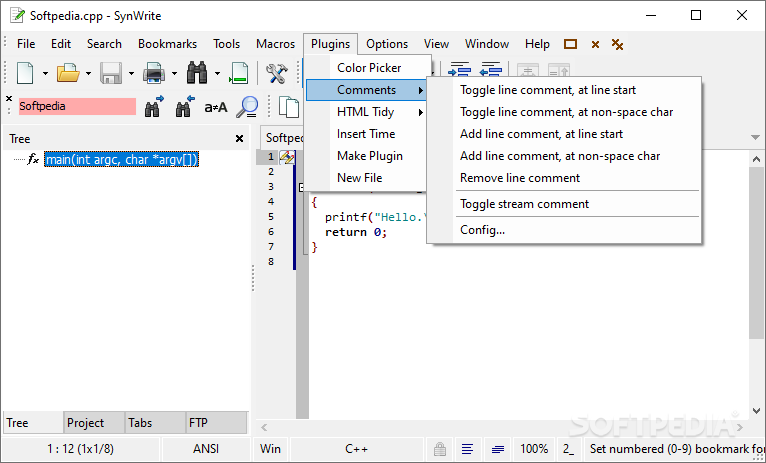
Task: Open the Open file dropdown arrow
Action: [88, 74]
